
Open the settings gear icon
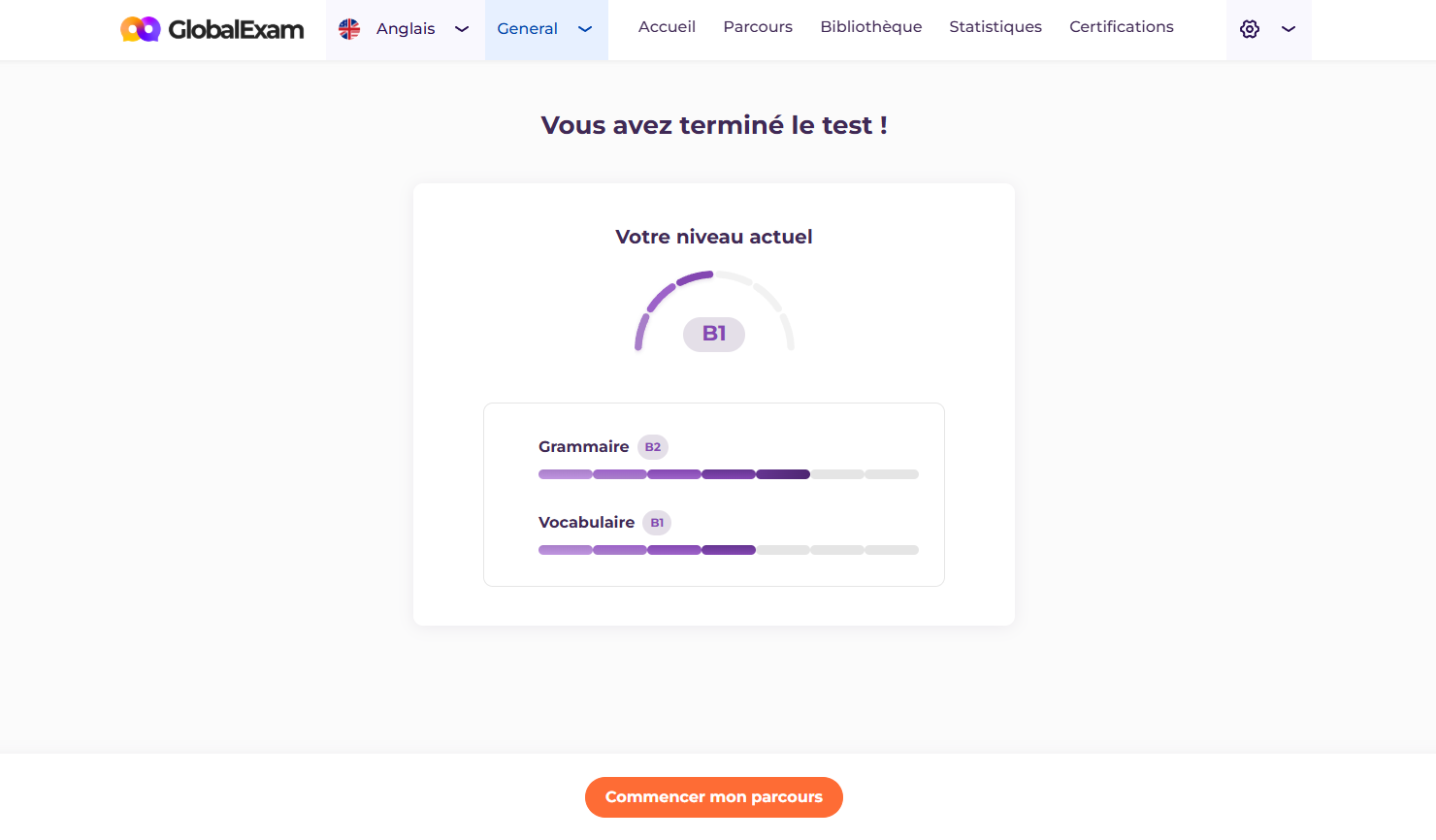tap(1250, 29)
